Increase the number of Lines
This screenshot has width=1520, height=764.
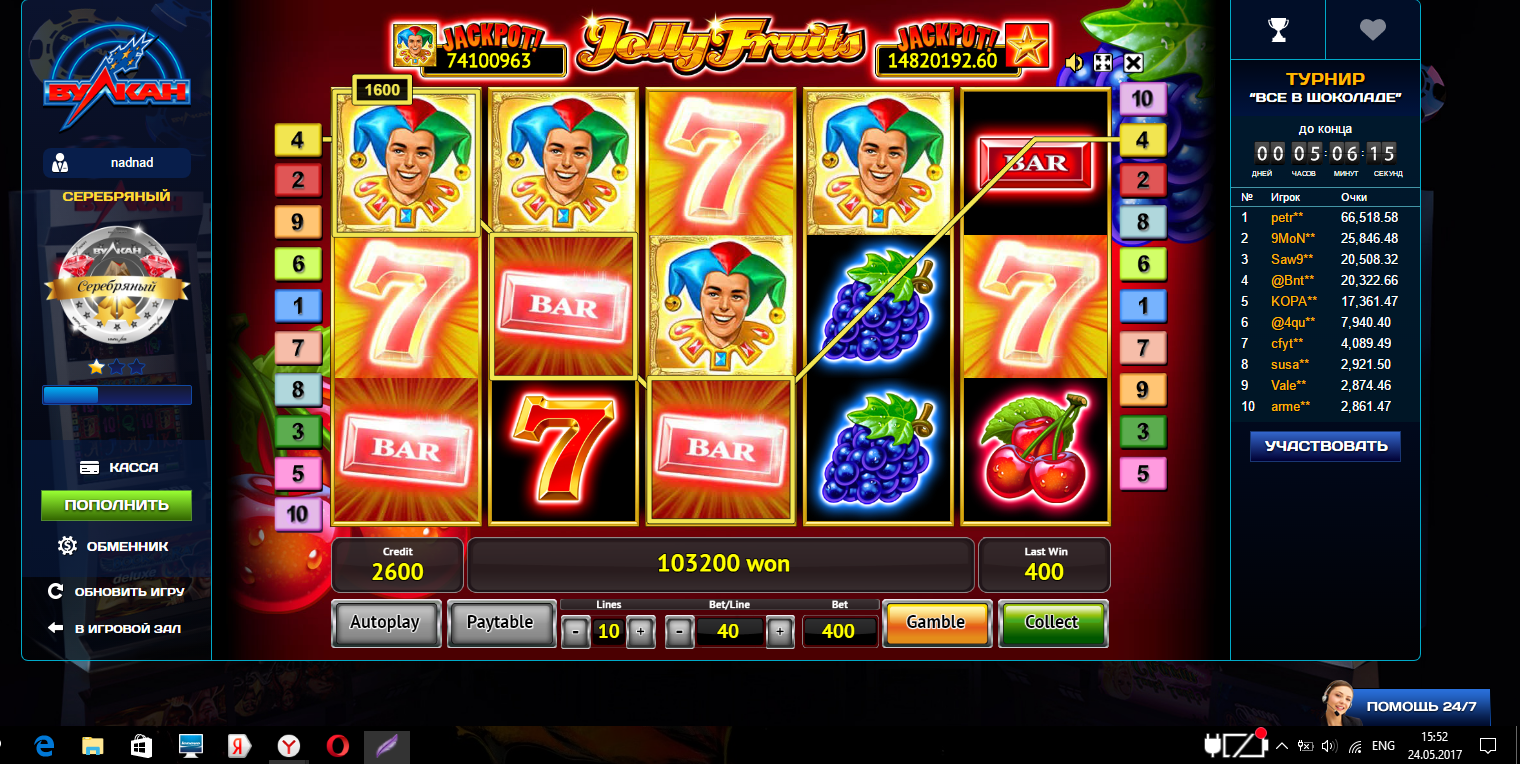pos(640,632)
